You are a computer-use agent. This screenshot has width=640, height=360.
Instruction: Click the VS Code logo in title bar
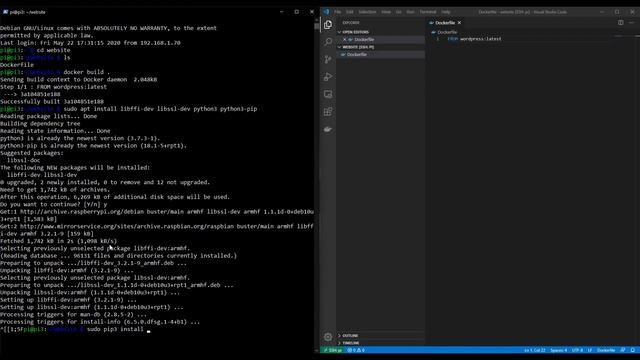pos(326,12)
